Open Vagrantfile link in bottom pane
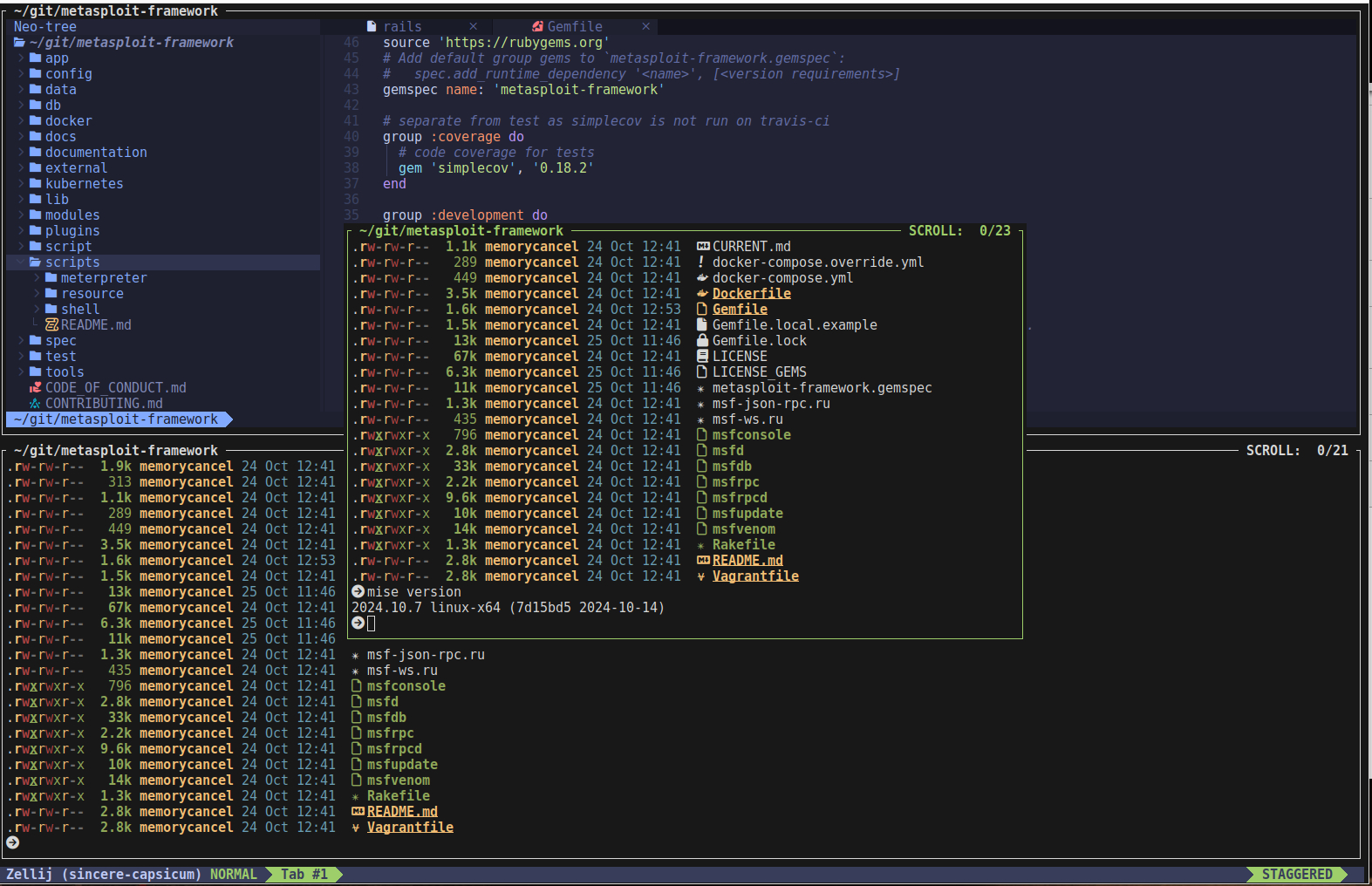1372x886 pixels. pyautogui.click(x=410, y=828)
